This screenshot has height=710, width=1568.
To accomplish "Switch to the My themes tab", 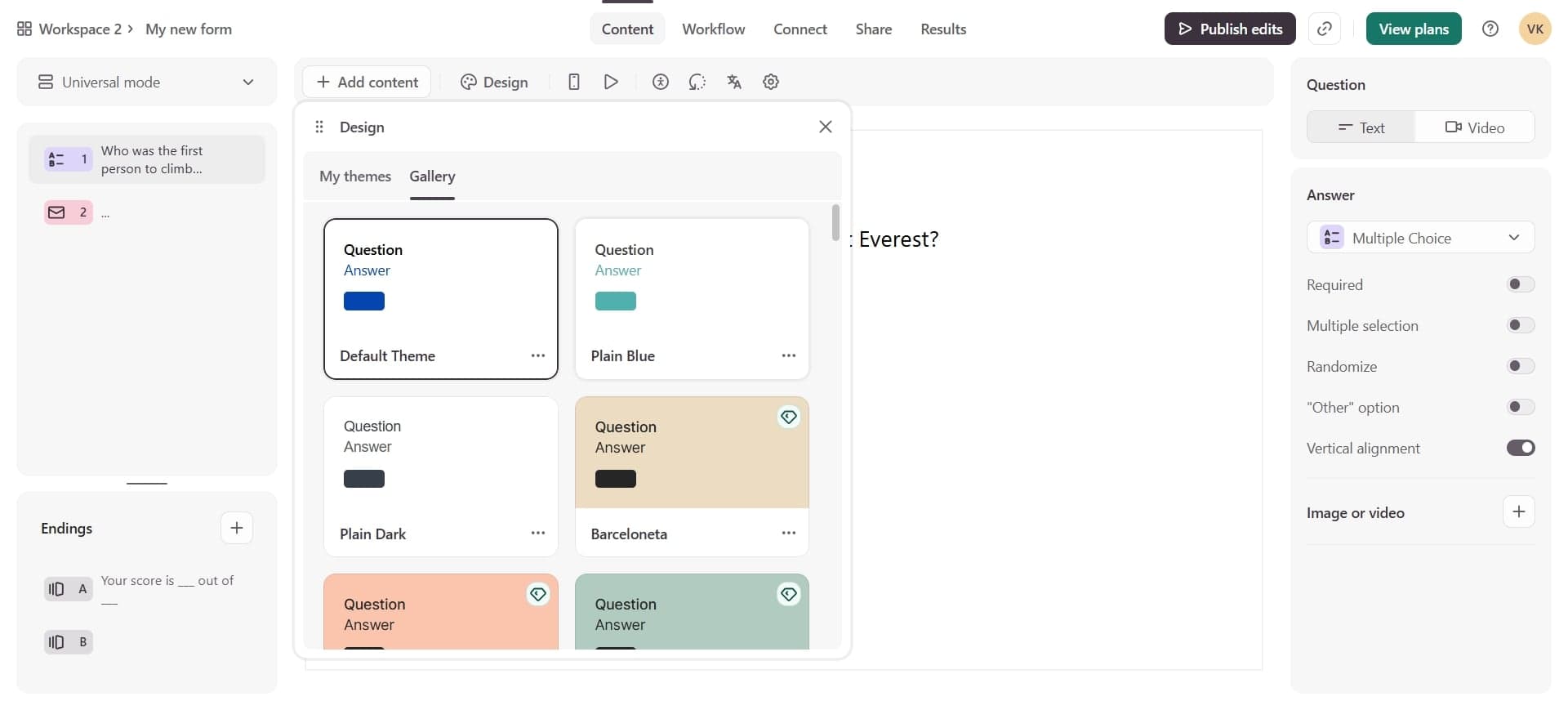I will click(355, 176).
